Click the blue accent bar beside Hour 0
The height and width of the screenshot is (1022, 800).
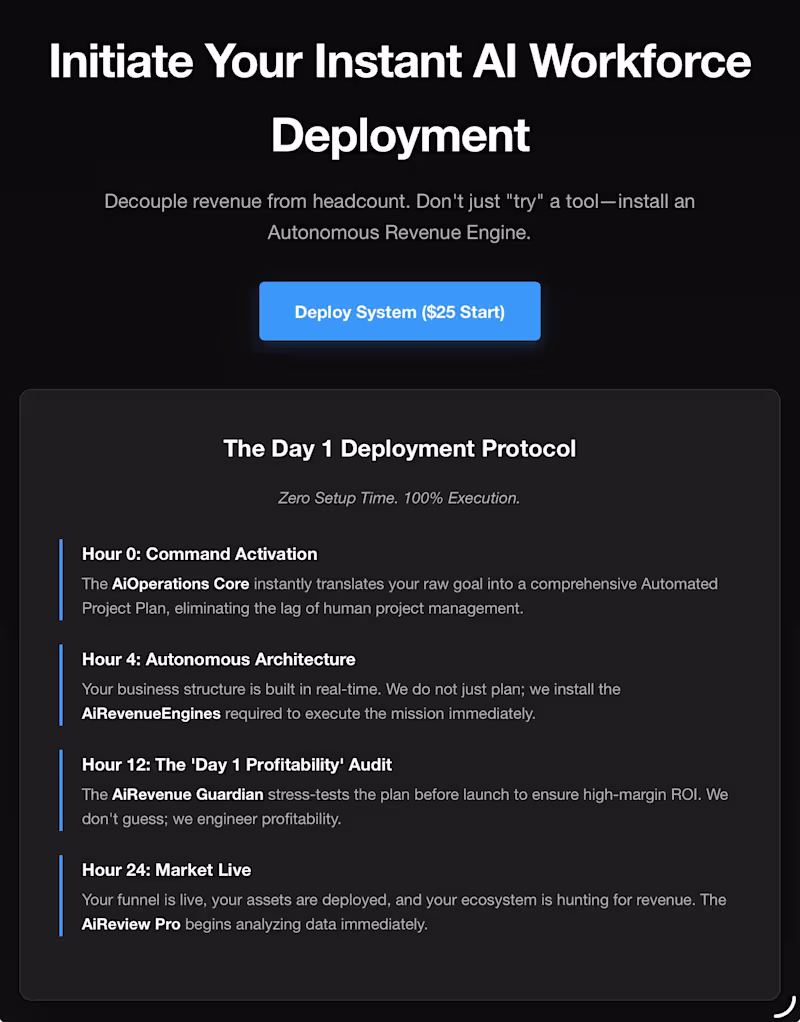coord(60,580)
